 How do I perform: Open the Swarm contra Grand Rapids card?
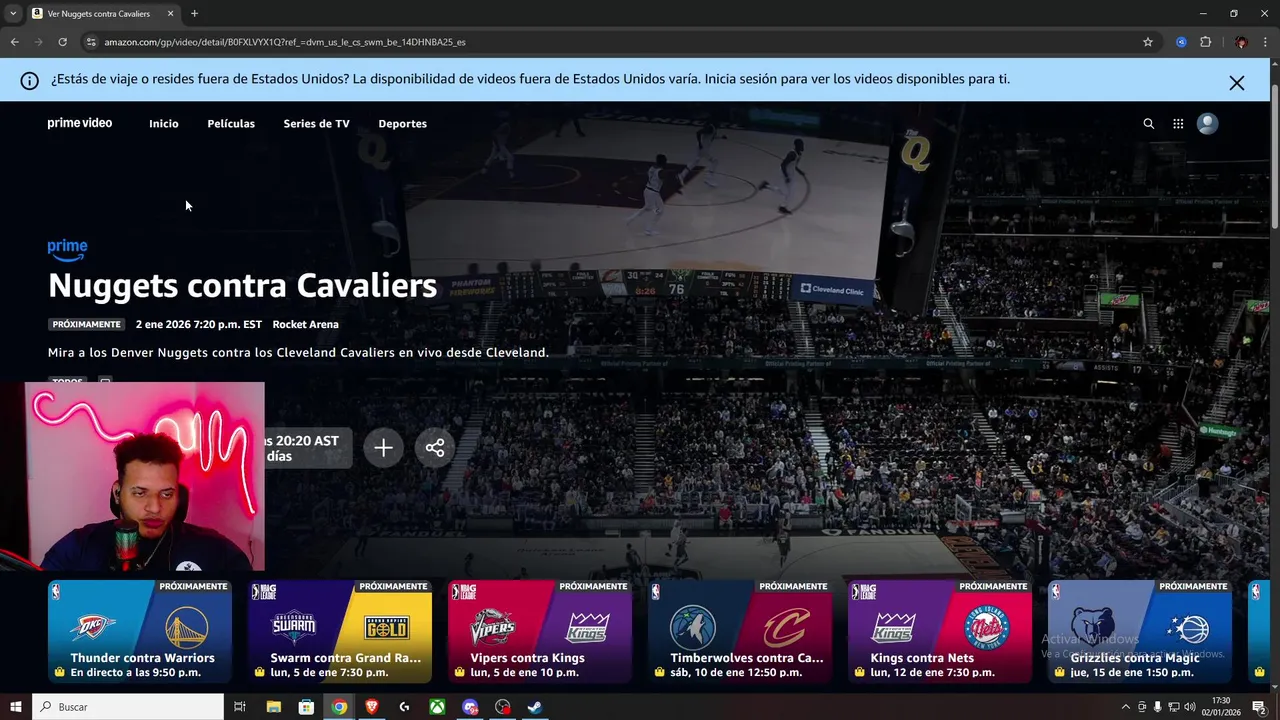340,631
